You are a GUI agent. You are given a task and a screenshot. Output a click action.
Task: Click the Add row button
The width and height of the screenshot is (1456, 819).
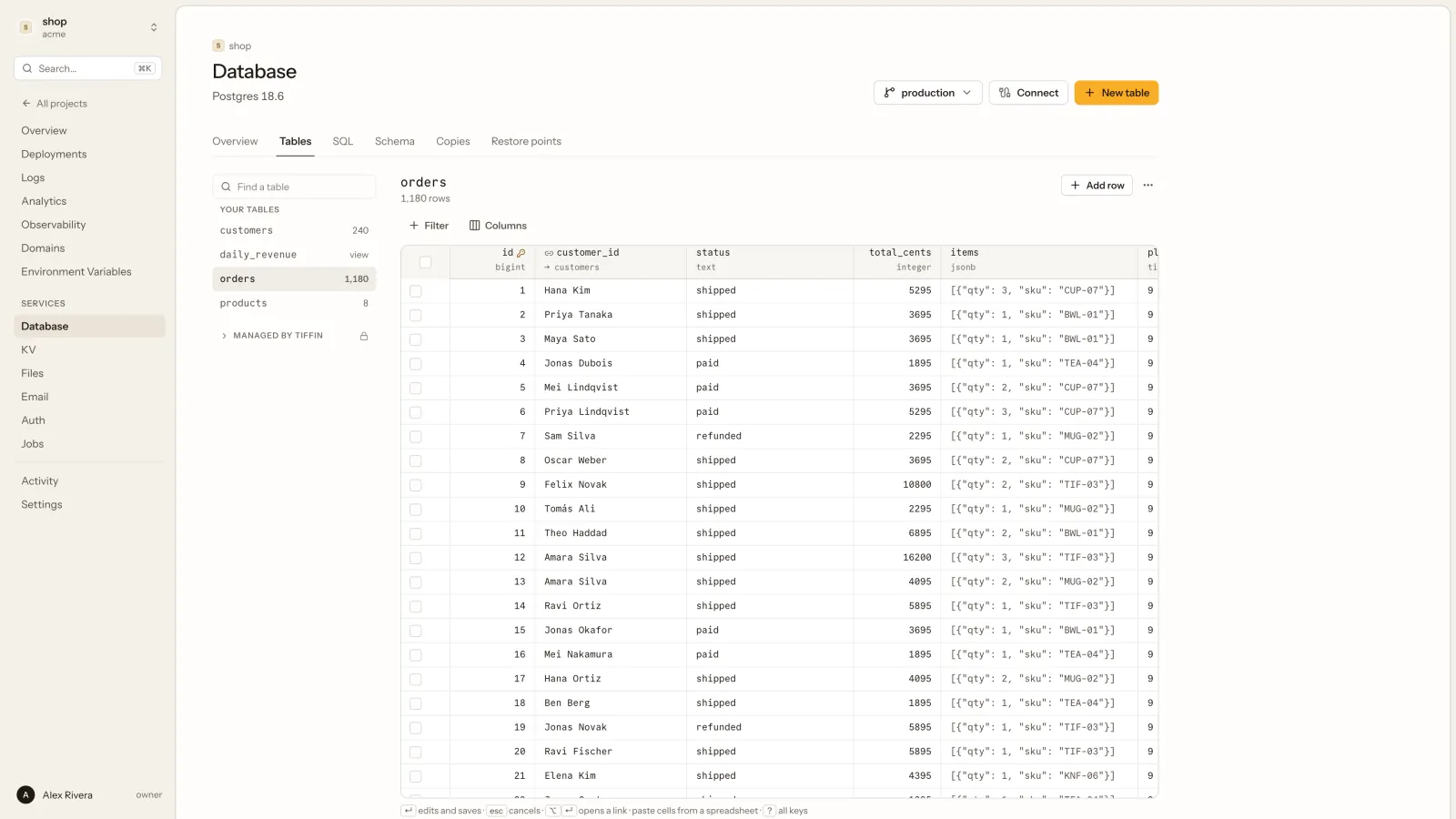point(1097,186)
